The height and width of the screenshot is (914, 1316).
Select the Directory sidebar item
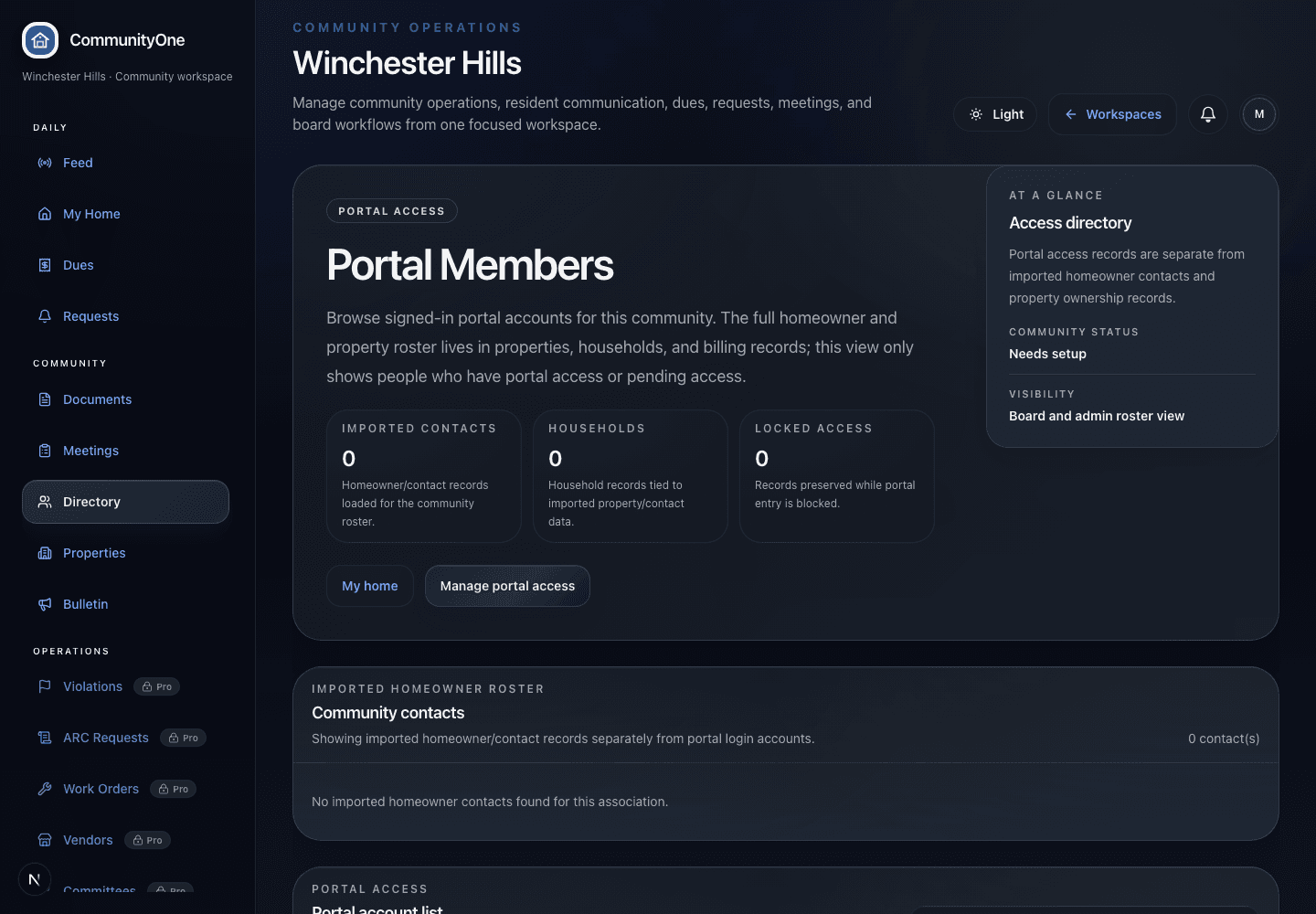(x=125, y=502)
